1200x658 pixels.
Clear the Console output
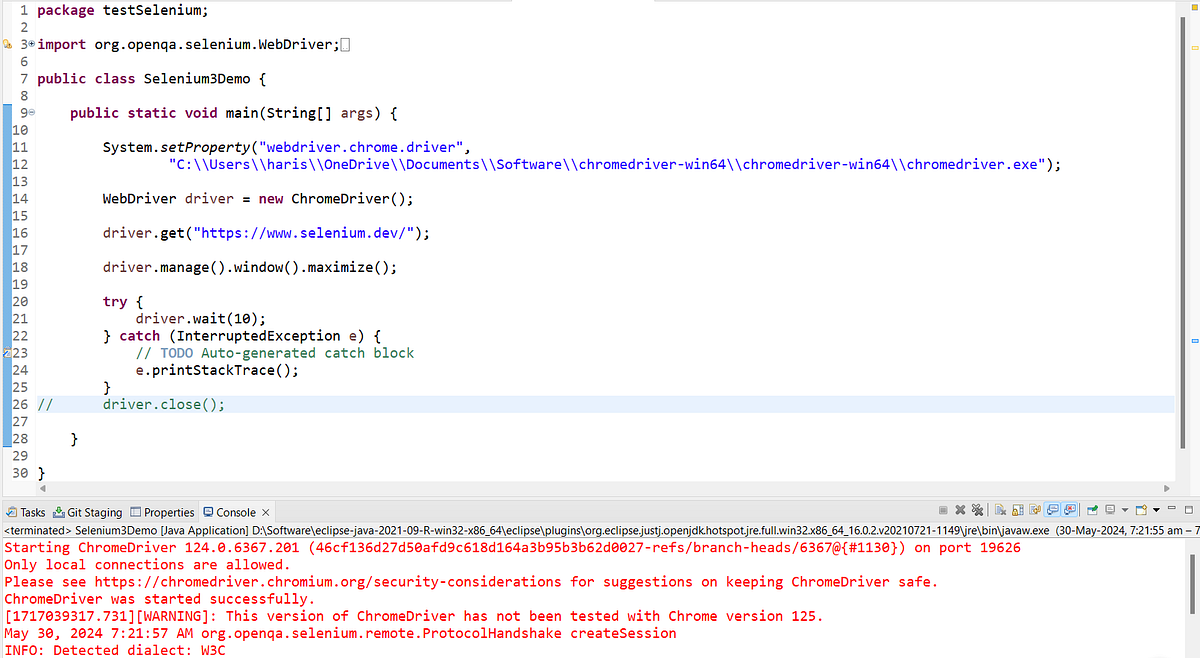coord(1000,511)
